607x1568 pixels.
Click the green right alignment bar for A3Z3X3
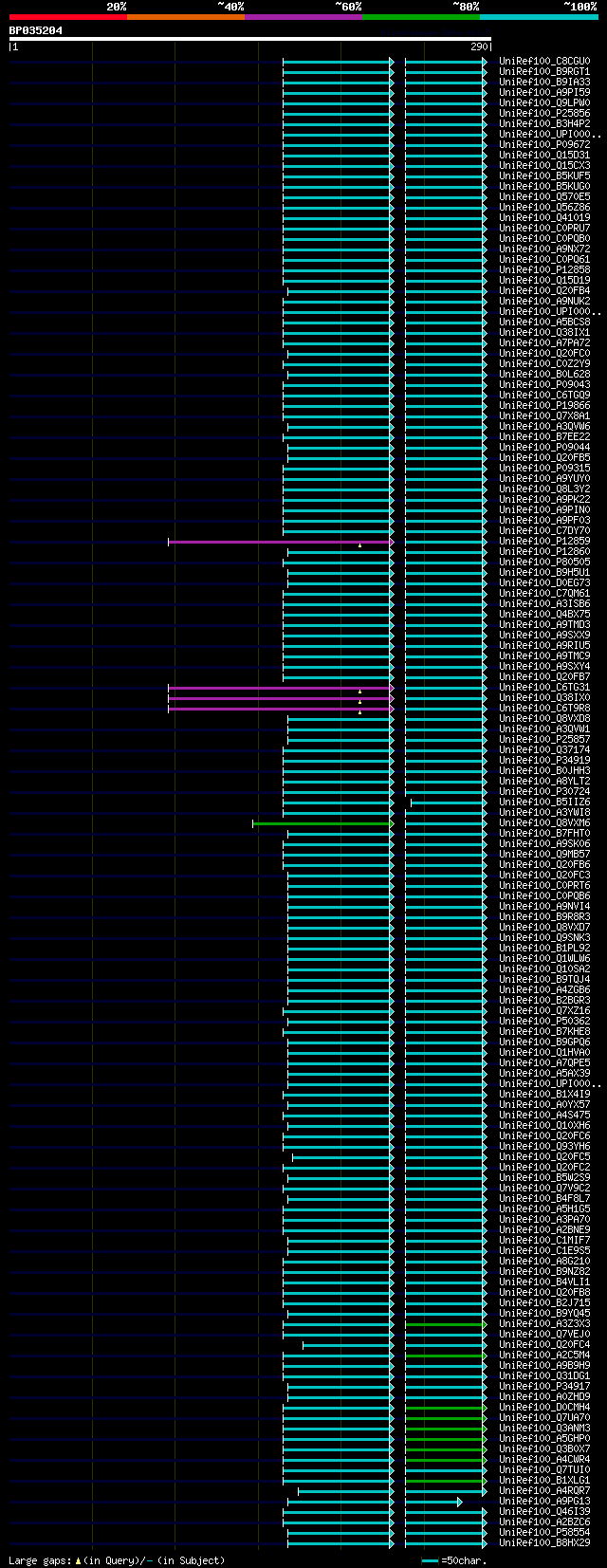pos(446,1325)
